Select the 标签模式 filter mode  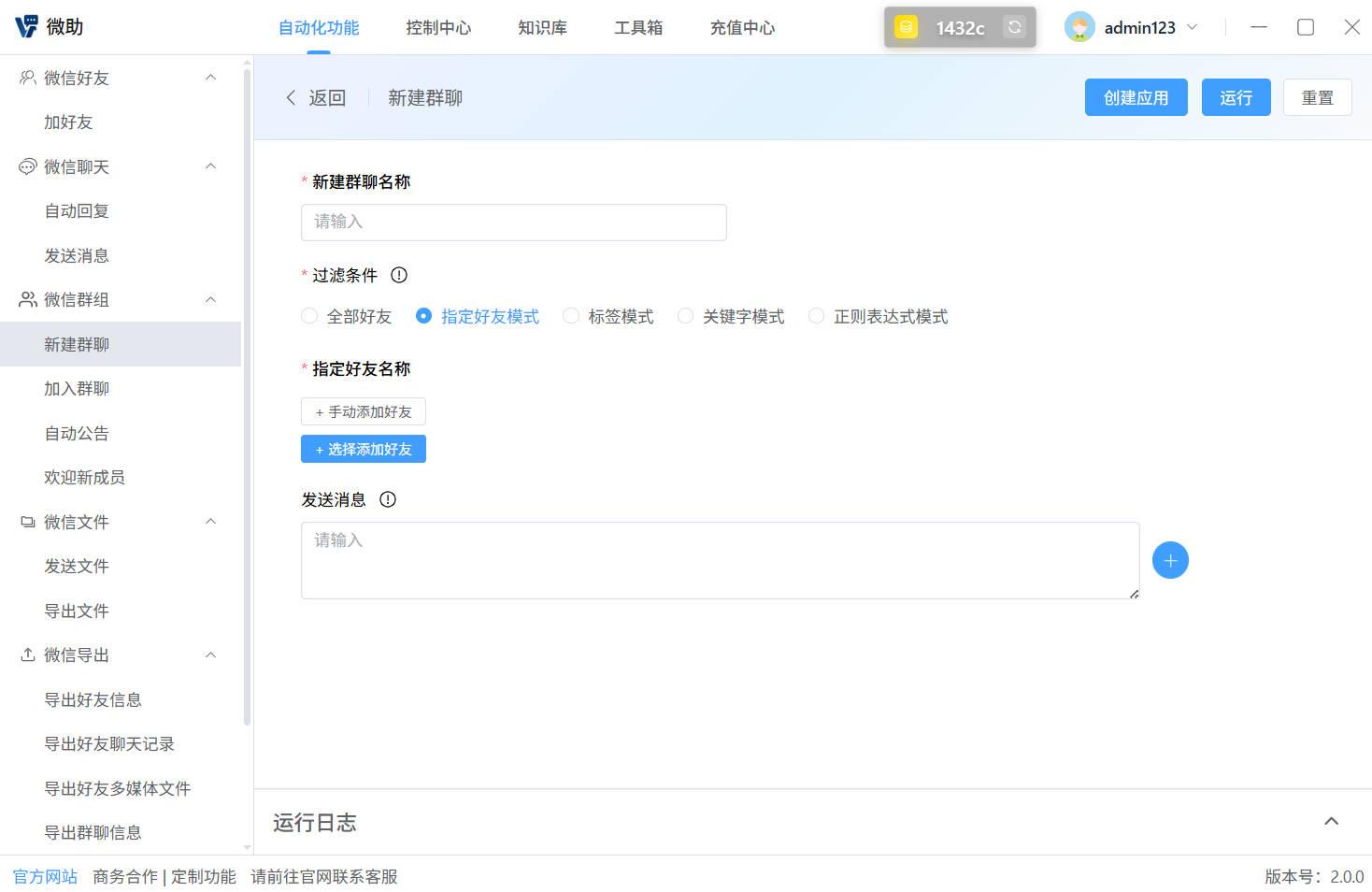coord(571,316)
